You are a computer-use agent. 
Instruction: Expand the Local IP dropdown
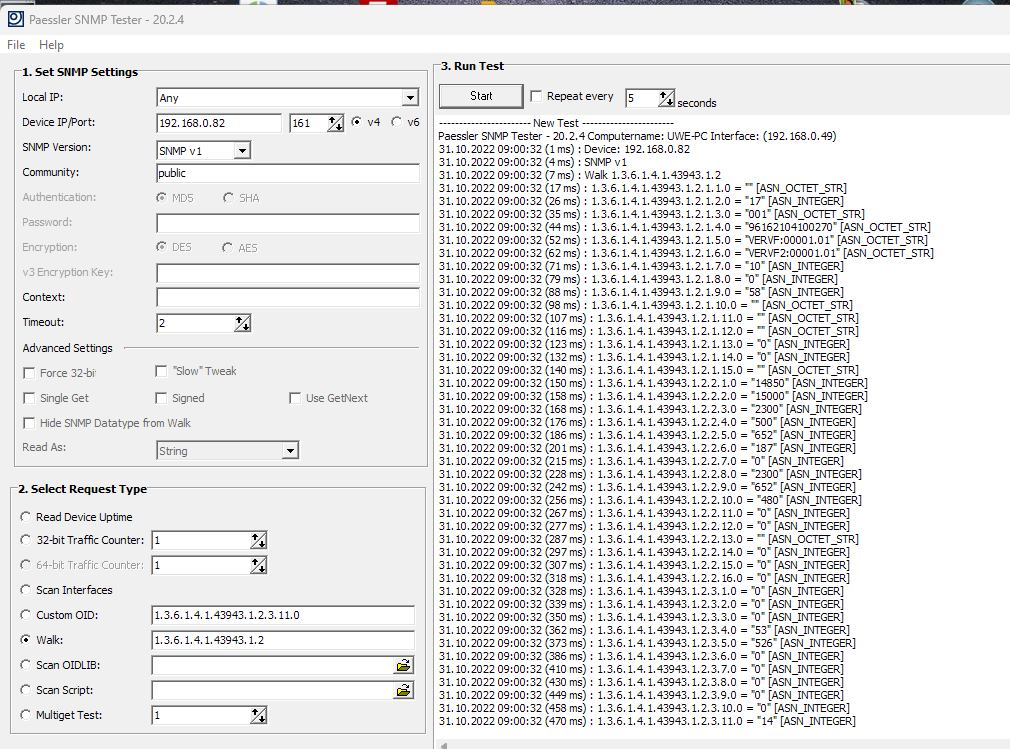click(x=410, y=98)
